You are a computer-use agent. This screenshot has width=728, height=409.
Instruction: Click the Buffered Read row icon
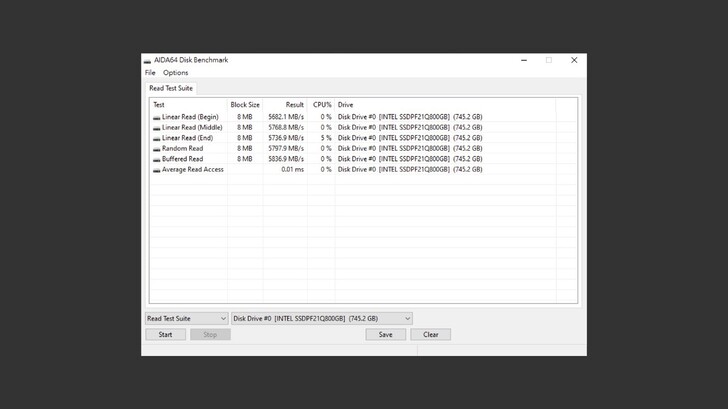pyautogui.click(x=156, y=159)
